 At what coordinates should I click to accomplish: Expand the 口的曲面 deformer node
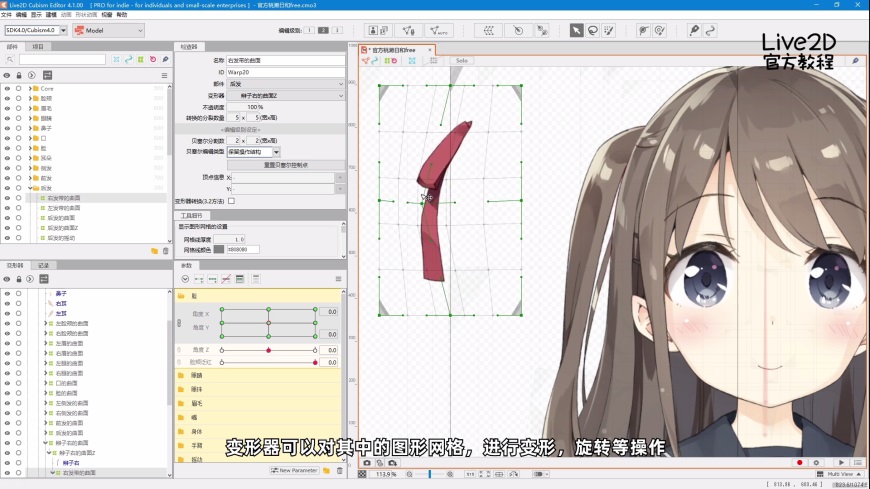[45, 383]
